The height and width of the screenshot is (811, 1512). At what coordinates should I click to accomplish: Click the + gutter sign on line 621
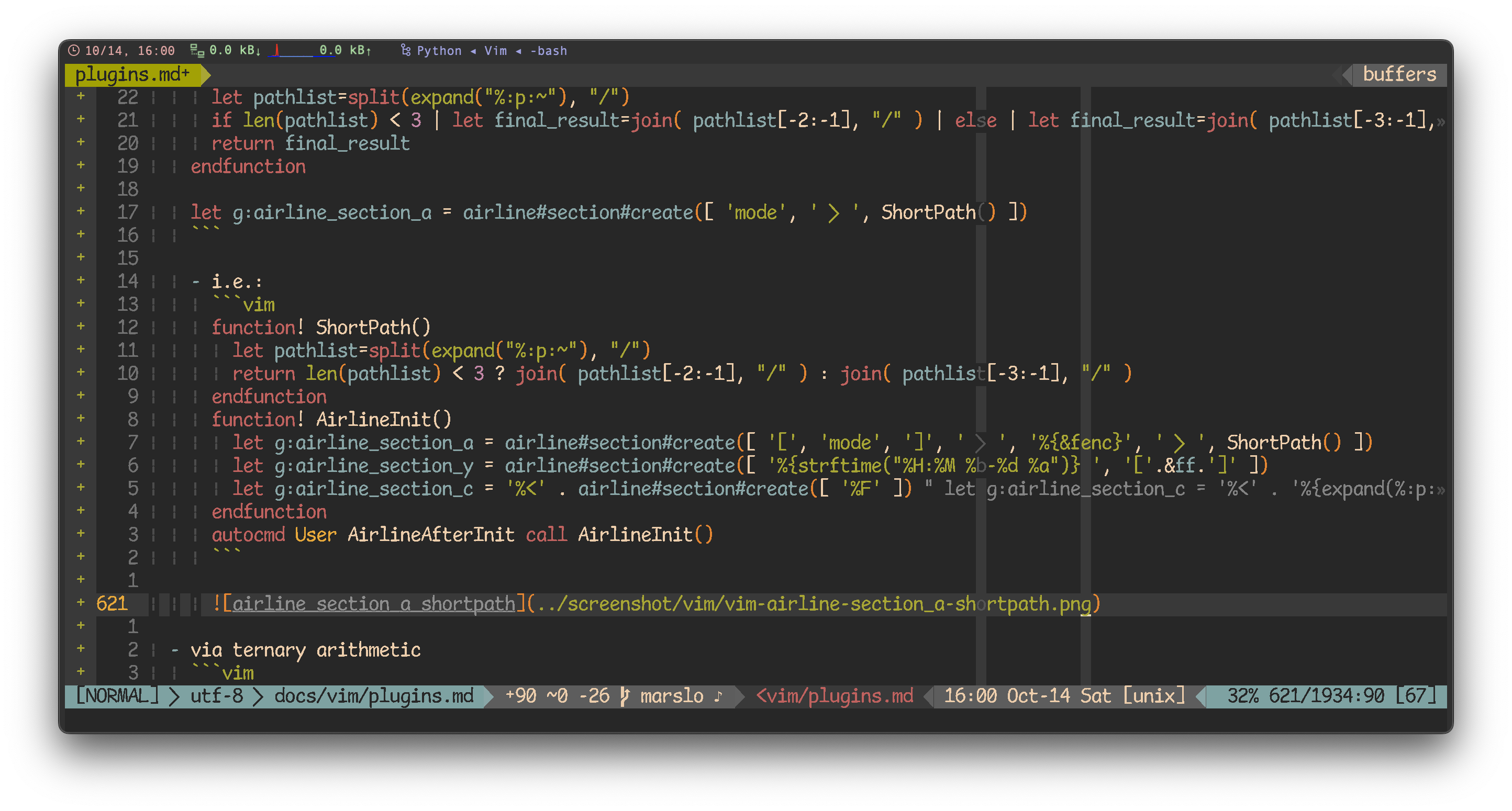point(81,602)
